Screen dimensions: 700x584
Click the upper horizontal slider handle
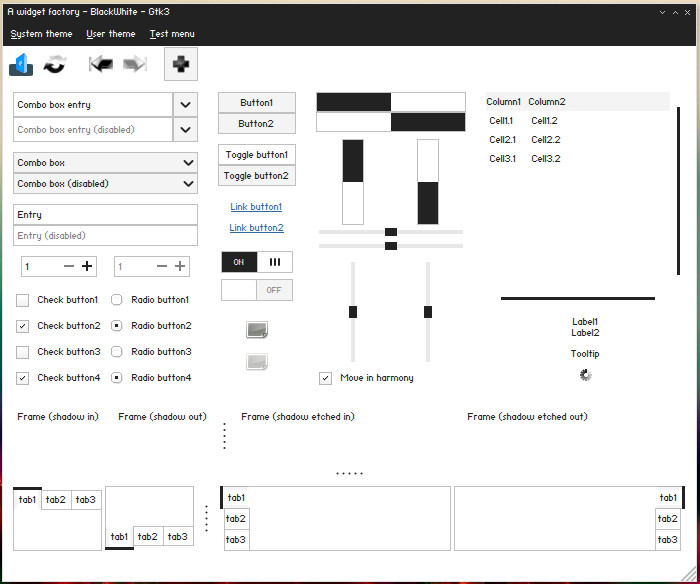391,232
